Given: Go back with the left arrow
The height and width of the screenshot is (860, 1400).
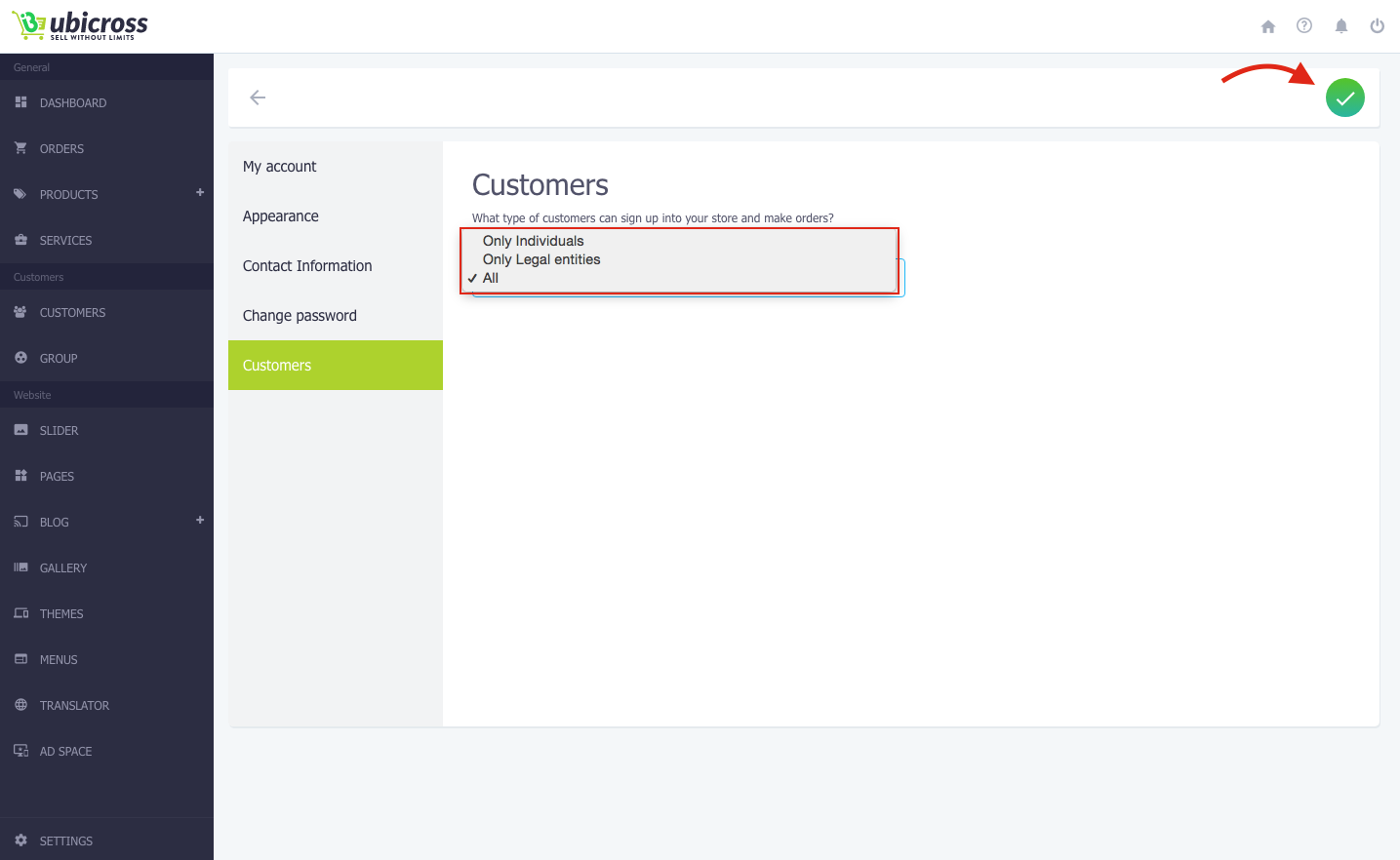Looking at the screenshot, I should point(258,98).
